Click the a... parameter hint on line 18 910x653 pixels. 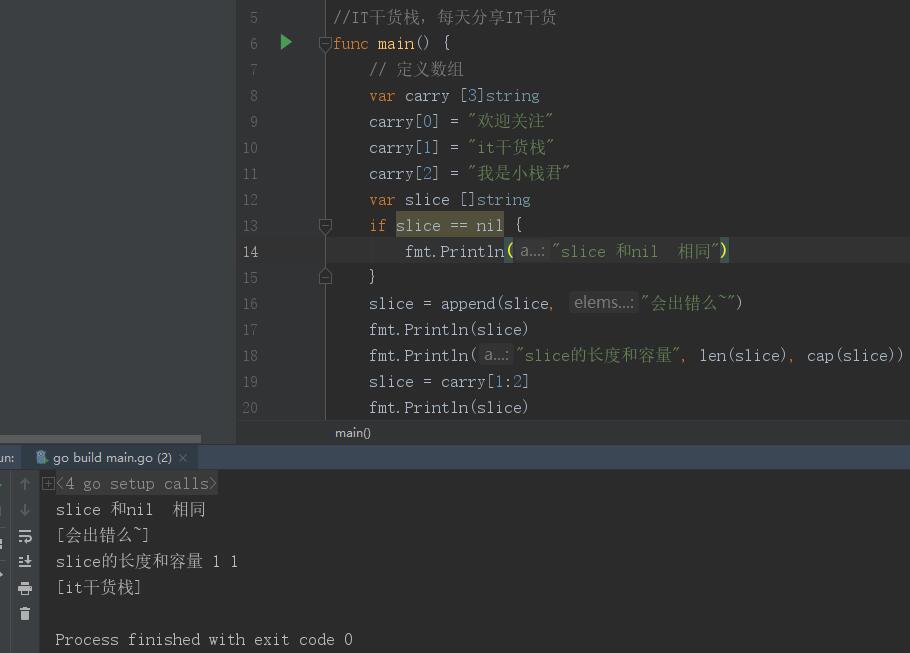tap(495, 354)
